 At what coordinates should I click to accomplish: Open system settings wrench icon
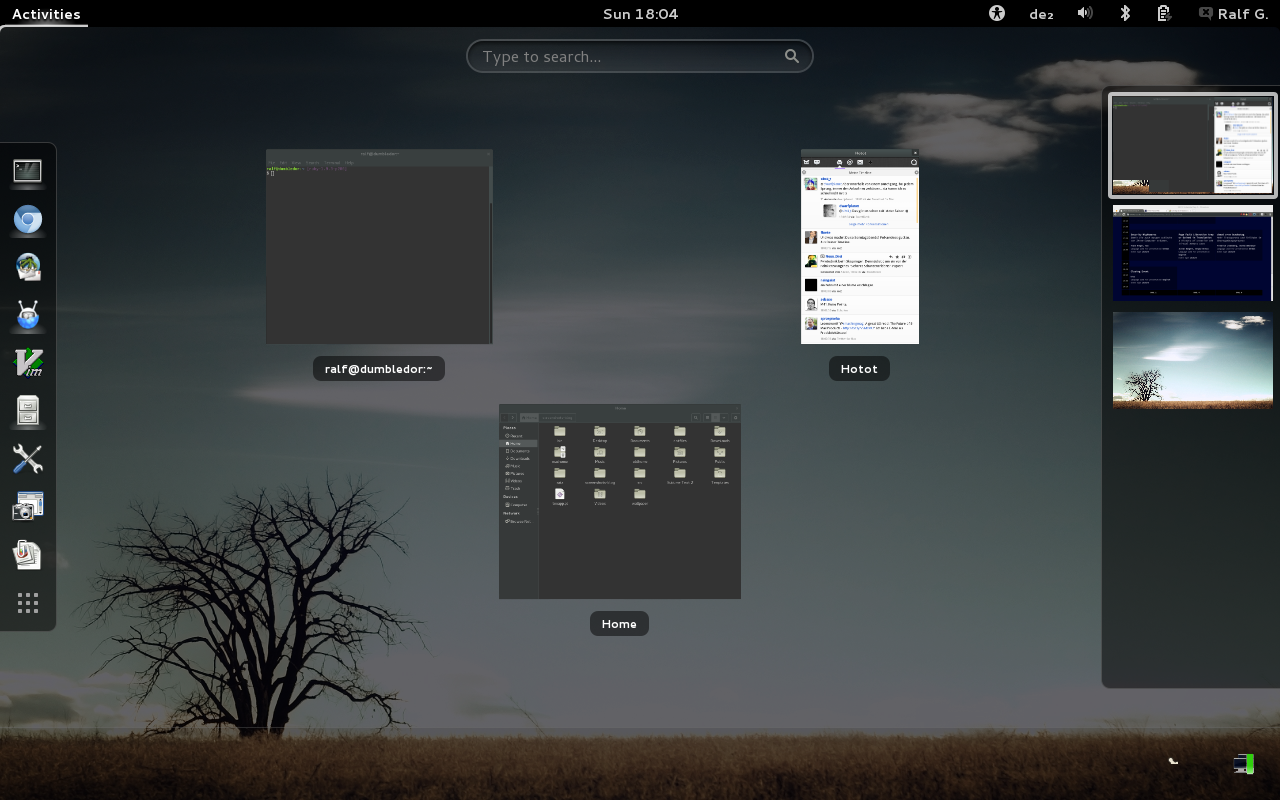click(28, 459)
